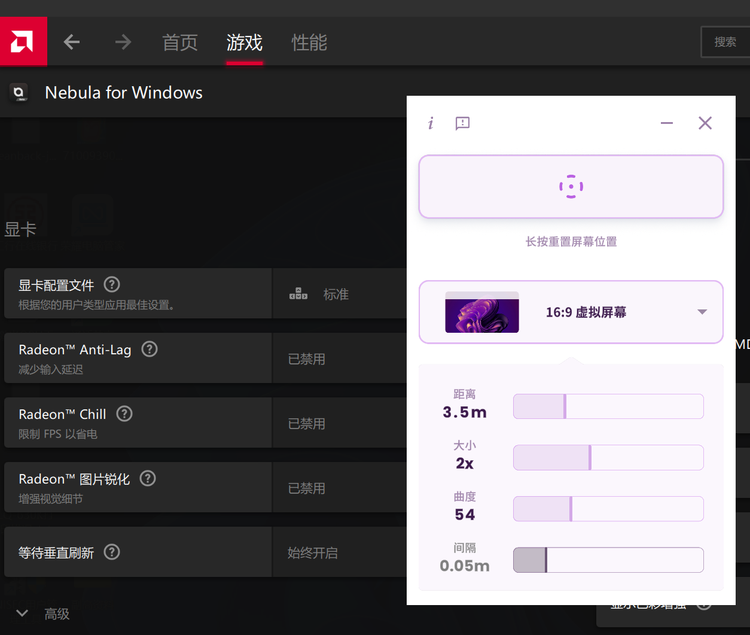This screenshot has height=635, width=750.
Task: Close the Nebula popup window
Action: (x=705, y=123)
